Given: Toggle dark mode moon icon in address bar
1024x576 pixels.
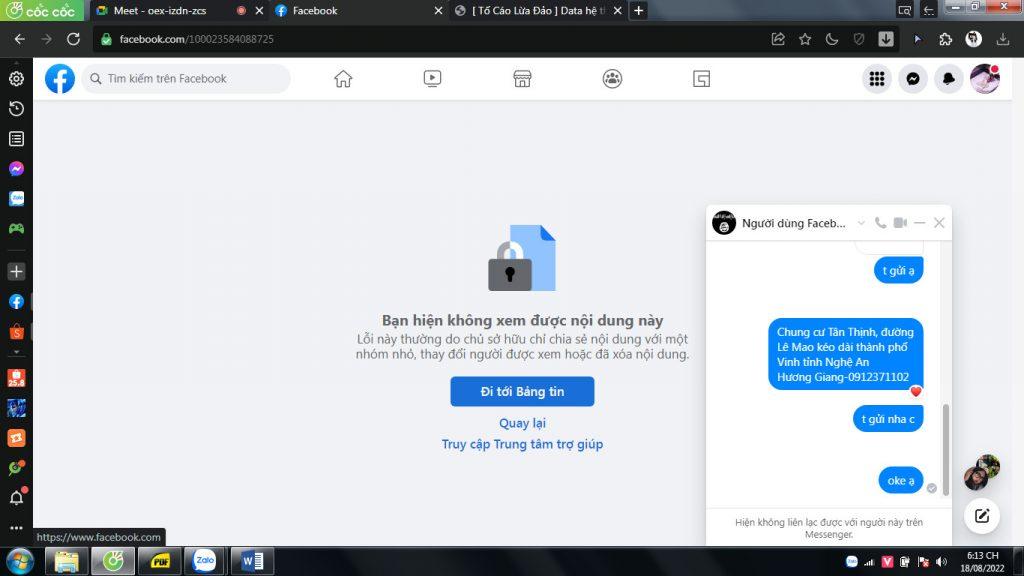Looking at the screenshot, I should click(832, 39).
